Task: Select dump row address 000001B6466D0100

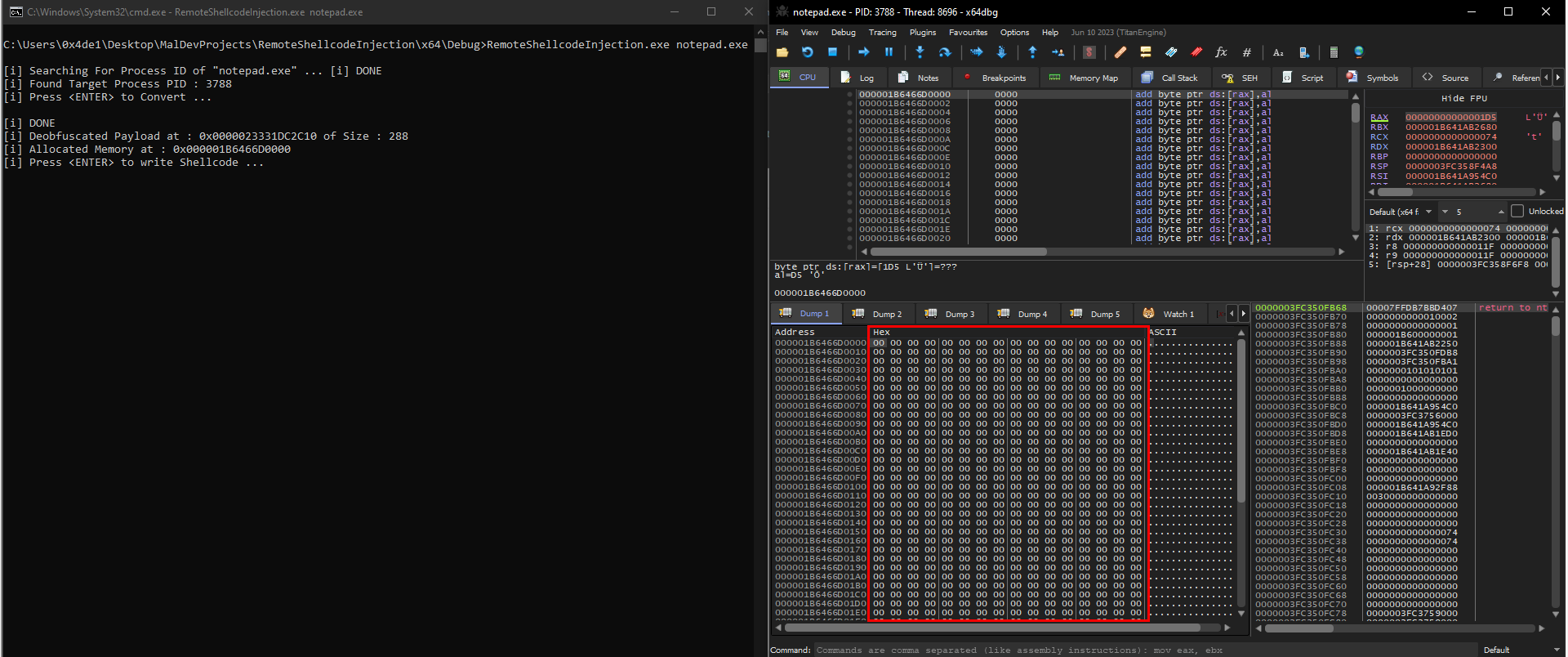Action: pos(820,487)
